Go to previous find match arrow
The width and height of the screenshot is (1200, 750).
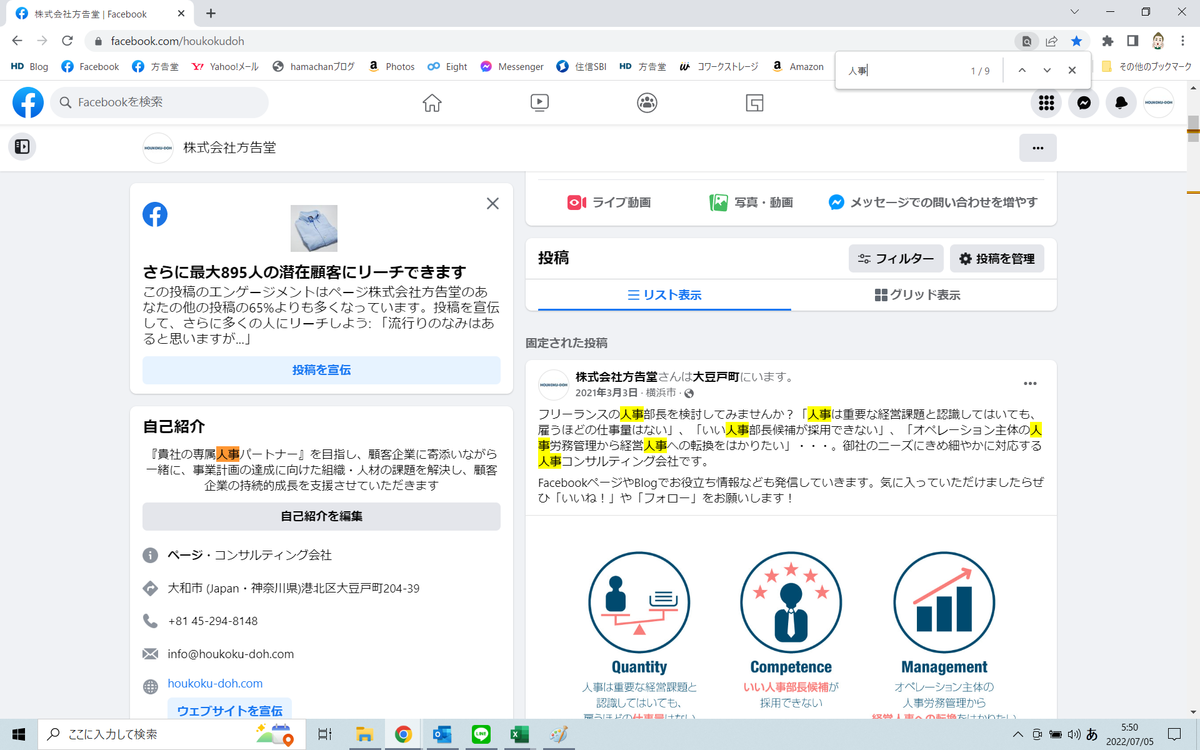[1021, 71]
